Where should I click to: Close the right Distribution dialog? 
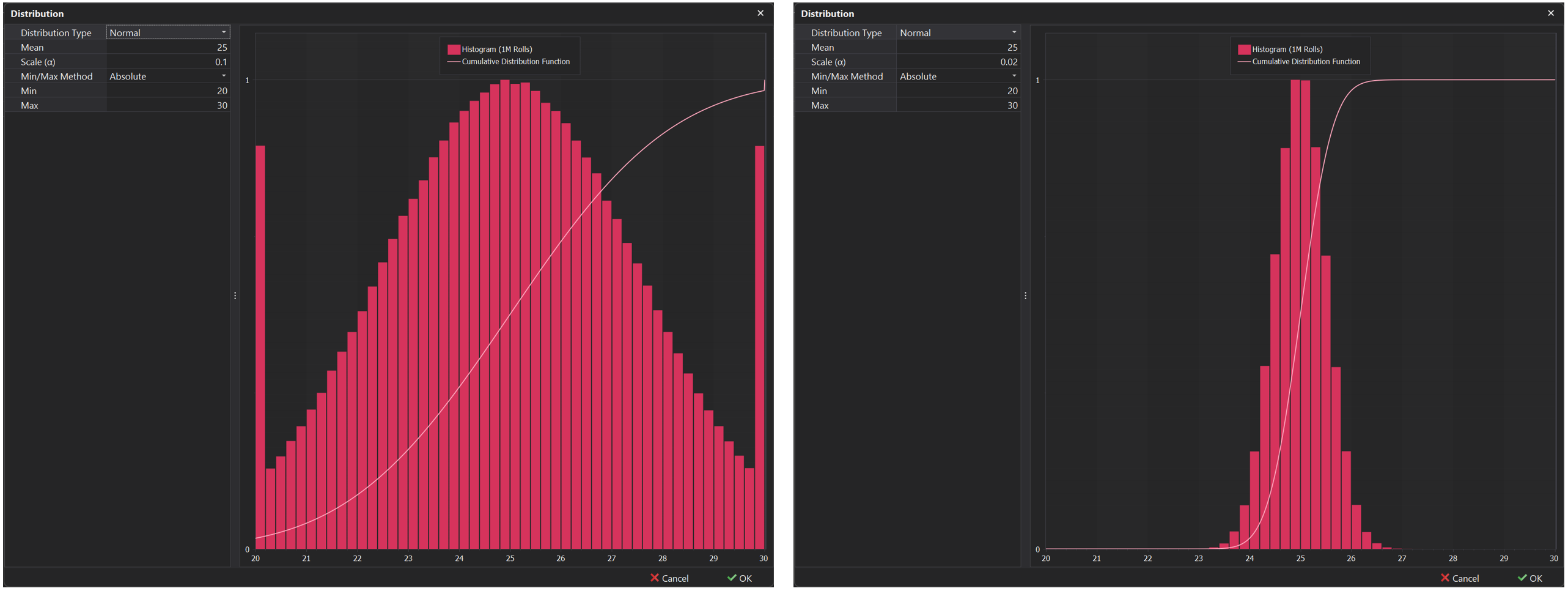[1551, 13]
